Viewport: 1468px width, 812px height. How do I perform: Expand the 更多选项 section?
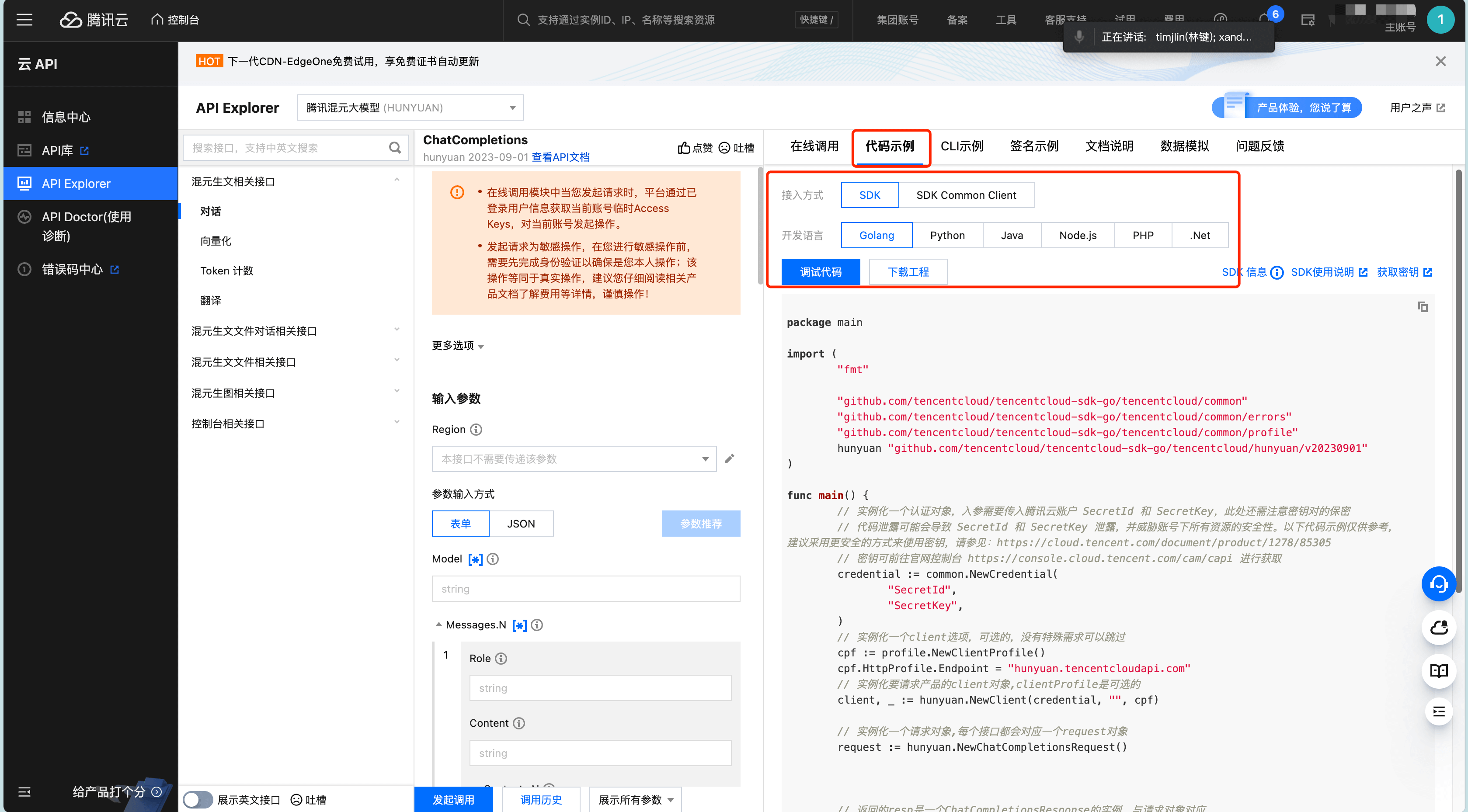click(x=457, y=345)
